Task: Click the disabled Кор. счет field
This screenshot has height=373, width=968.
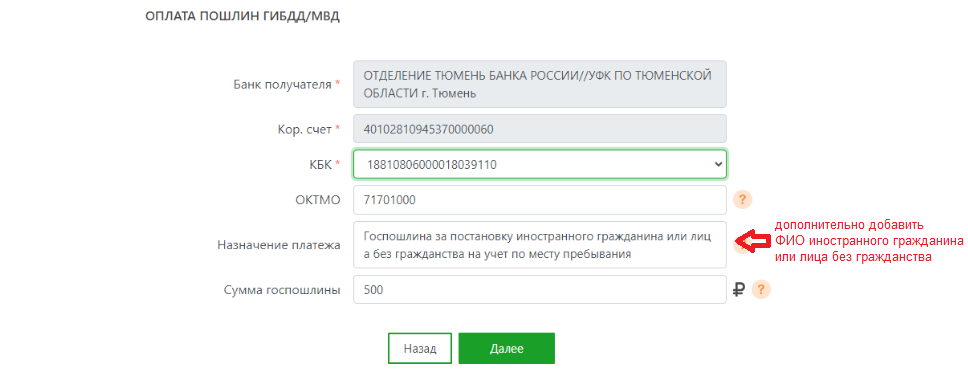Action: tap(540, 129)
